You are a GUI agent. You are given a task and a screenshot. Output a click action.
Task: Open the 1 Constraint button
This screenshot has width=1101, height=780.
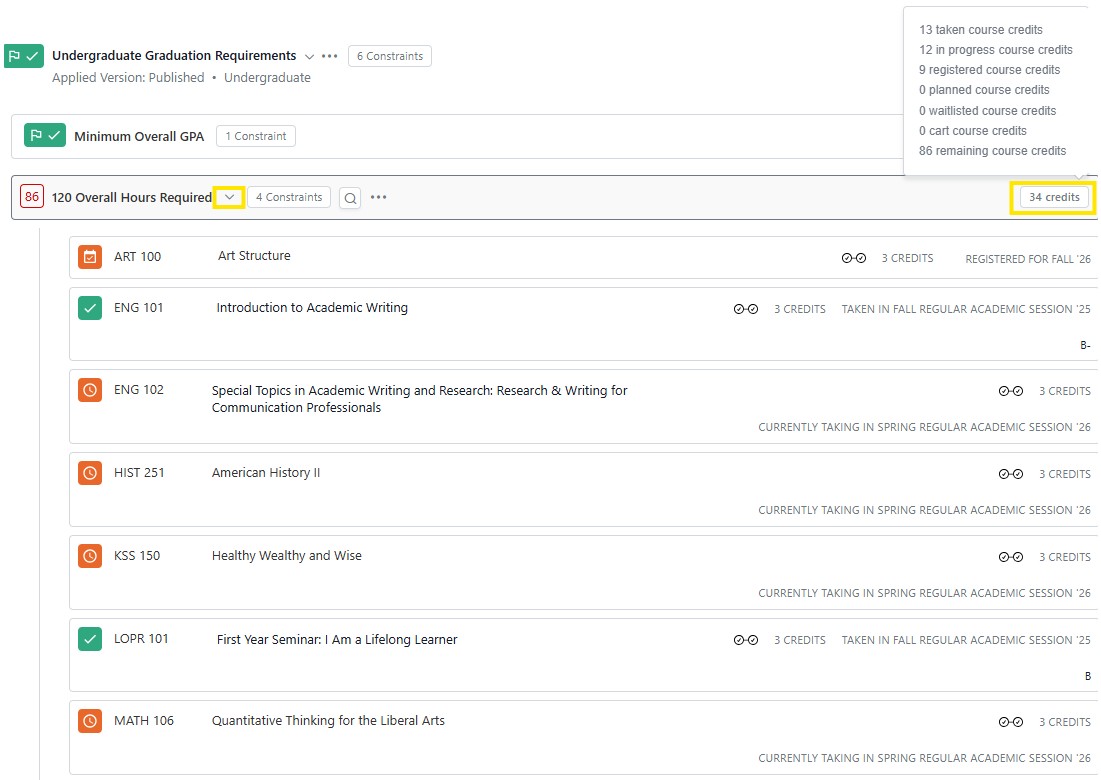pos(256,136)
